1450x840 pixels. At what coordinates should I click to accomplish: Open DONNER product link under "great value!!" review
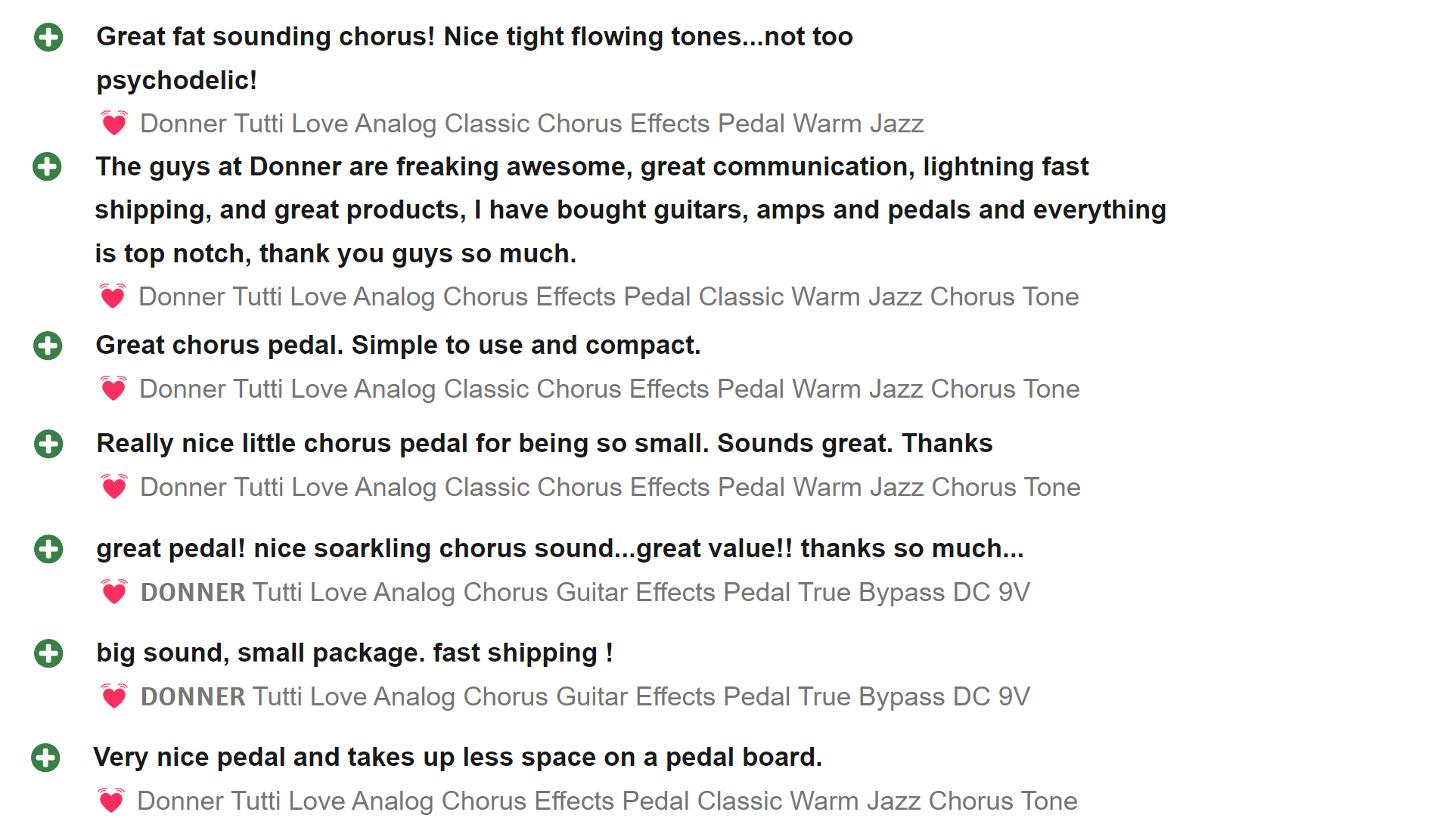click(585, 592)
